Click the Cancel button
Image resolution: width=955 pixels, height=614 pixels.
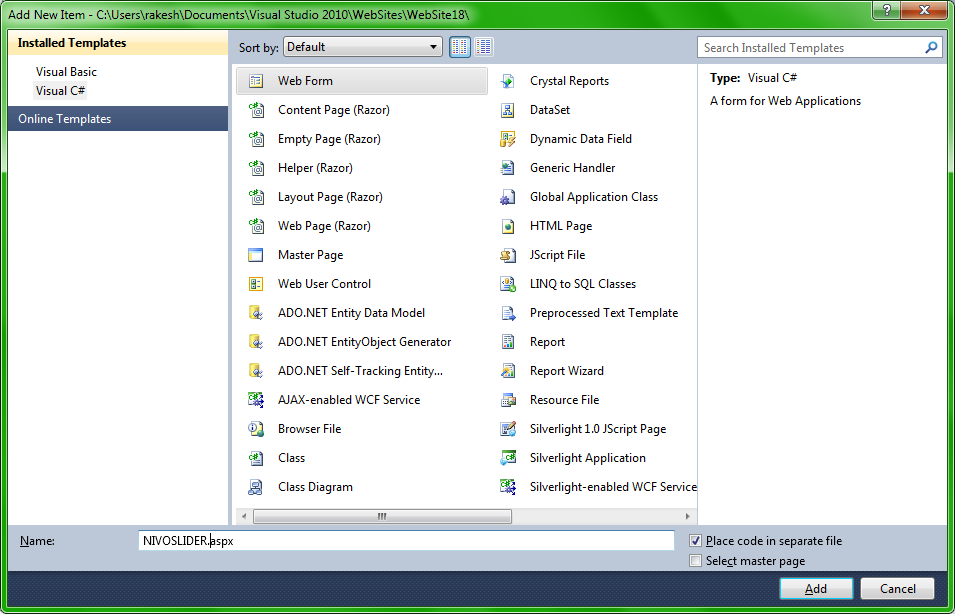(x=898, y=588)
